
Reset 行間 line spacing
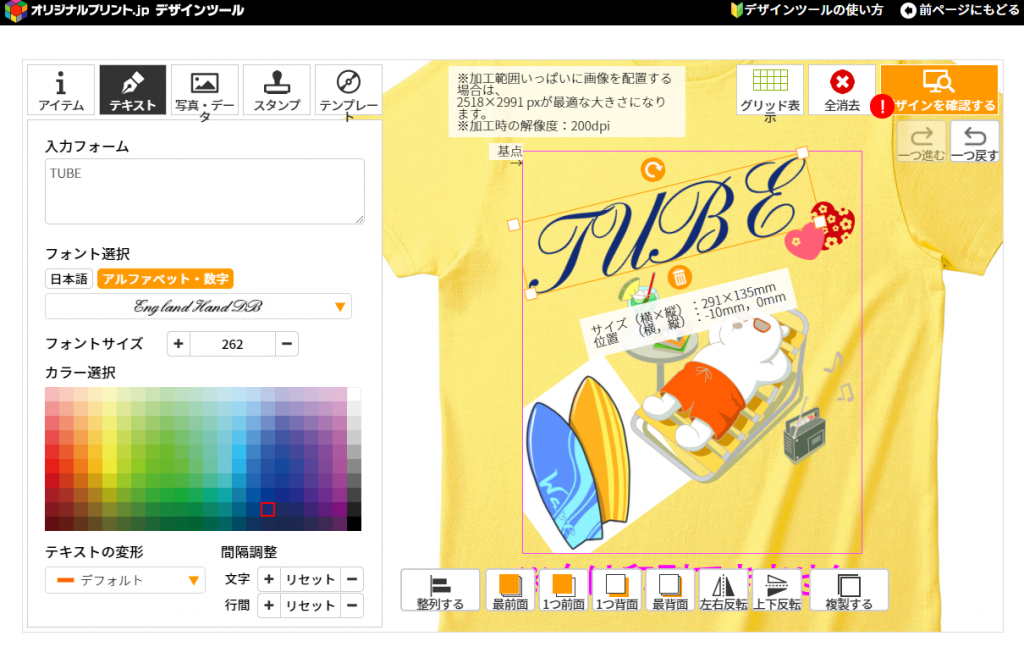pos(310,605)
